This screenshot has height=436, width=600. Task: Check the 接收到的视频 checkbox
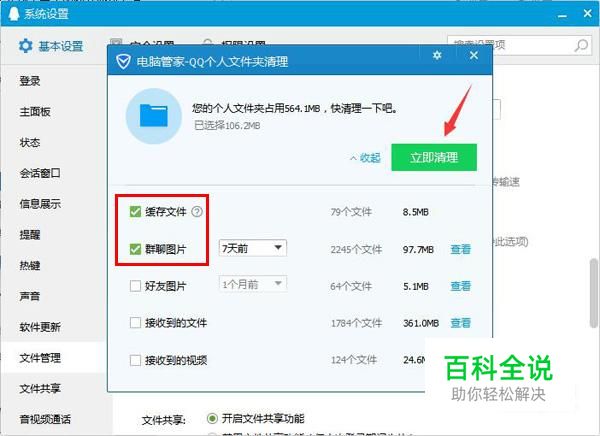point(135,360)
